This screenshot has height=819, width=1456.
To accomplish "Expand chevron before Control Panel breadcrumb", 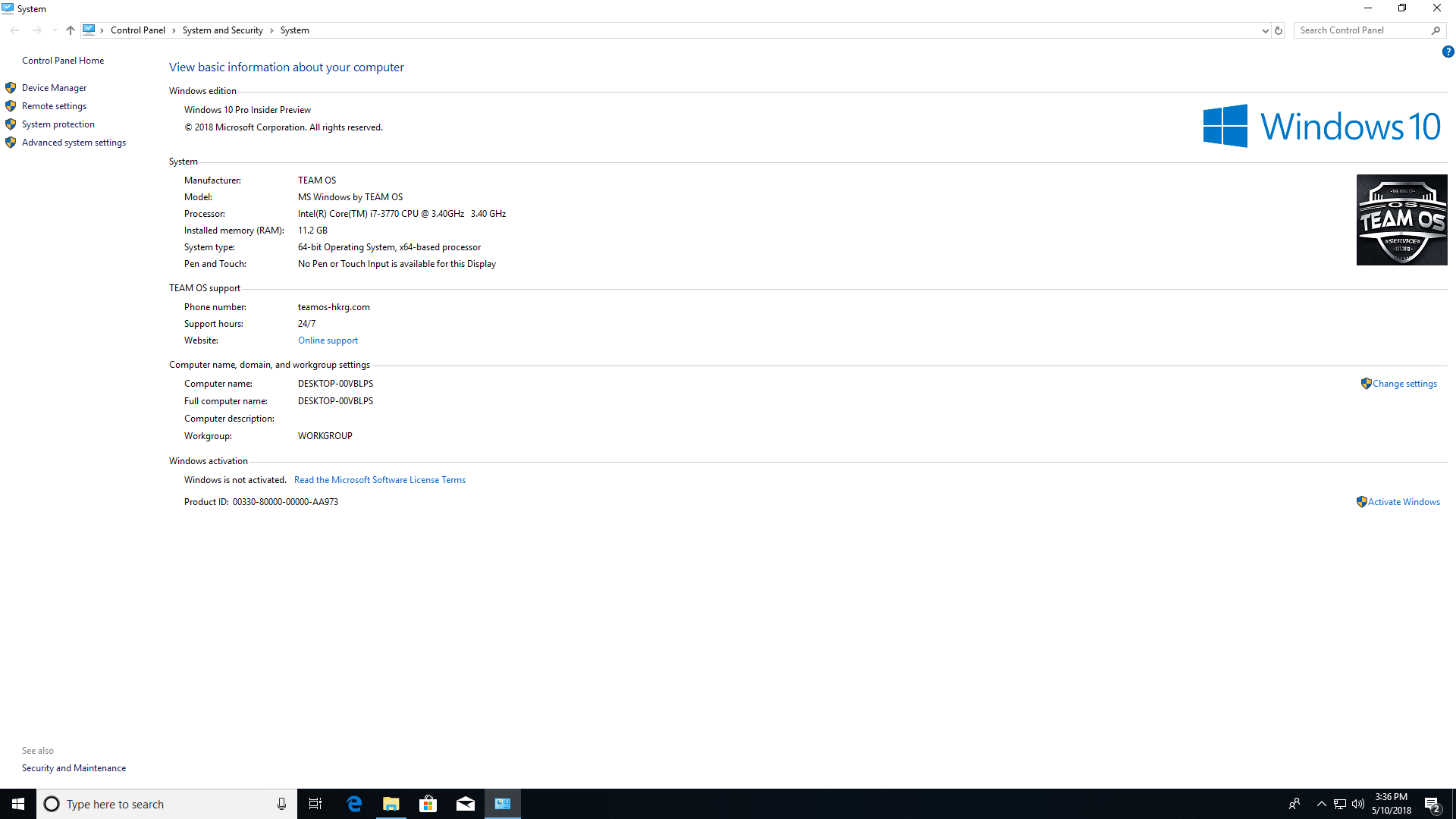I will pos(102,30).
